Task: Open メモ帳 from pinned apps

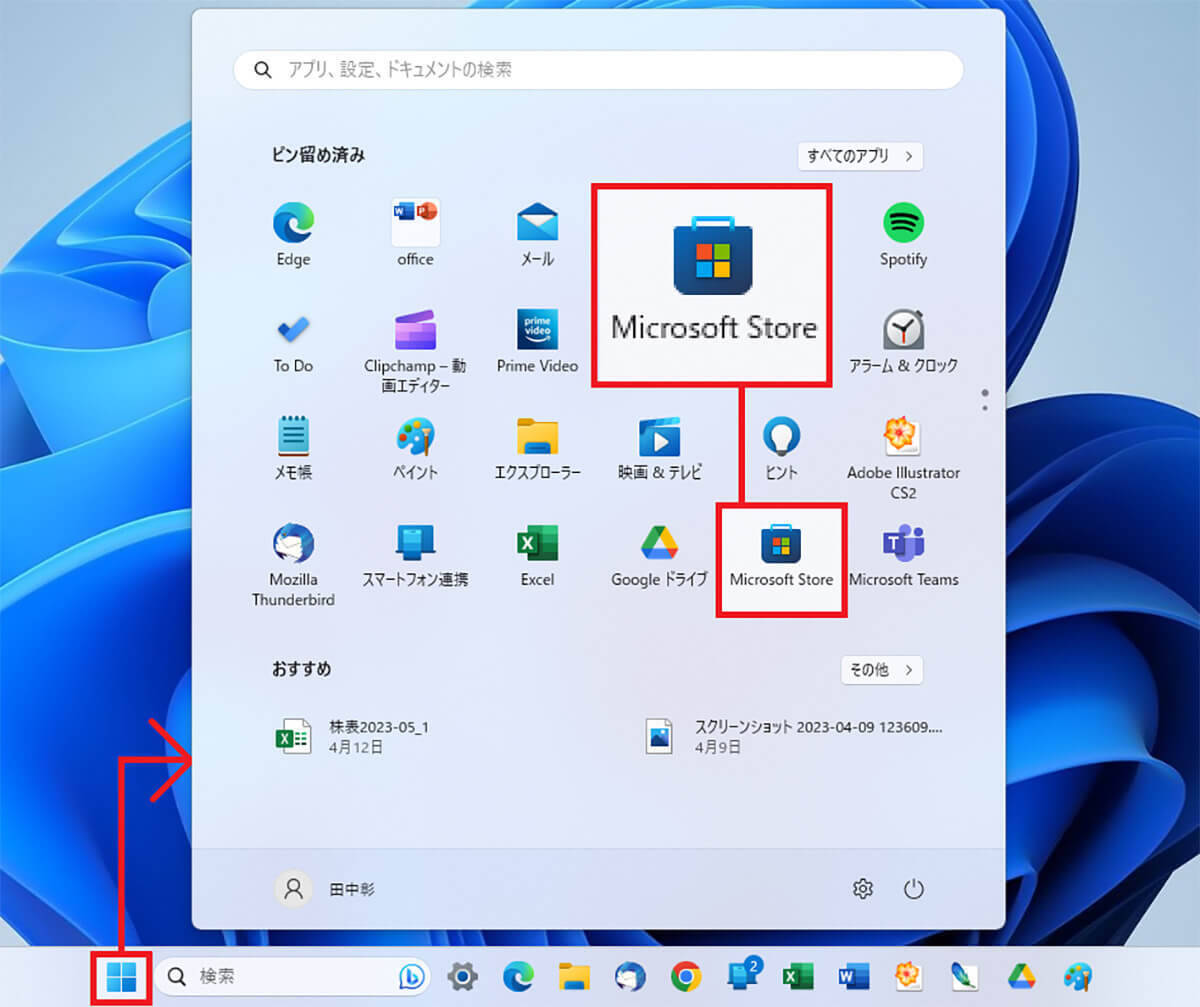Action: pyautogui.click(x=293, y=447)
